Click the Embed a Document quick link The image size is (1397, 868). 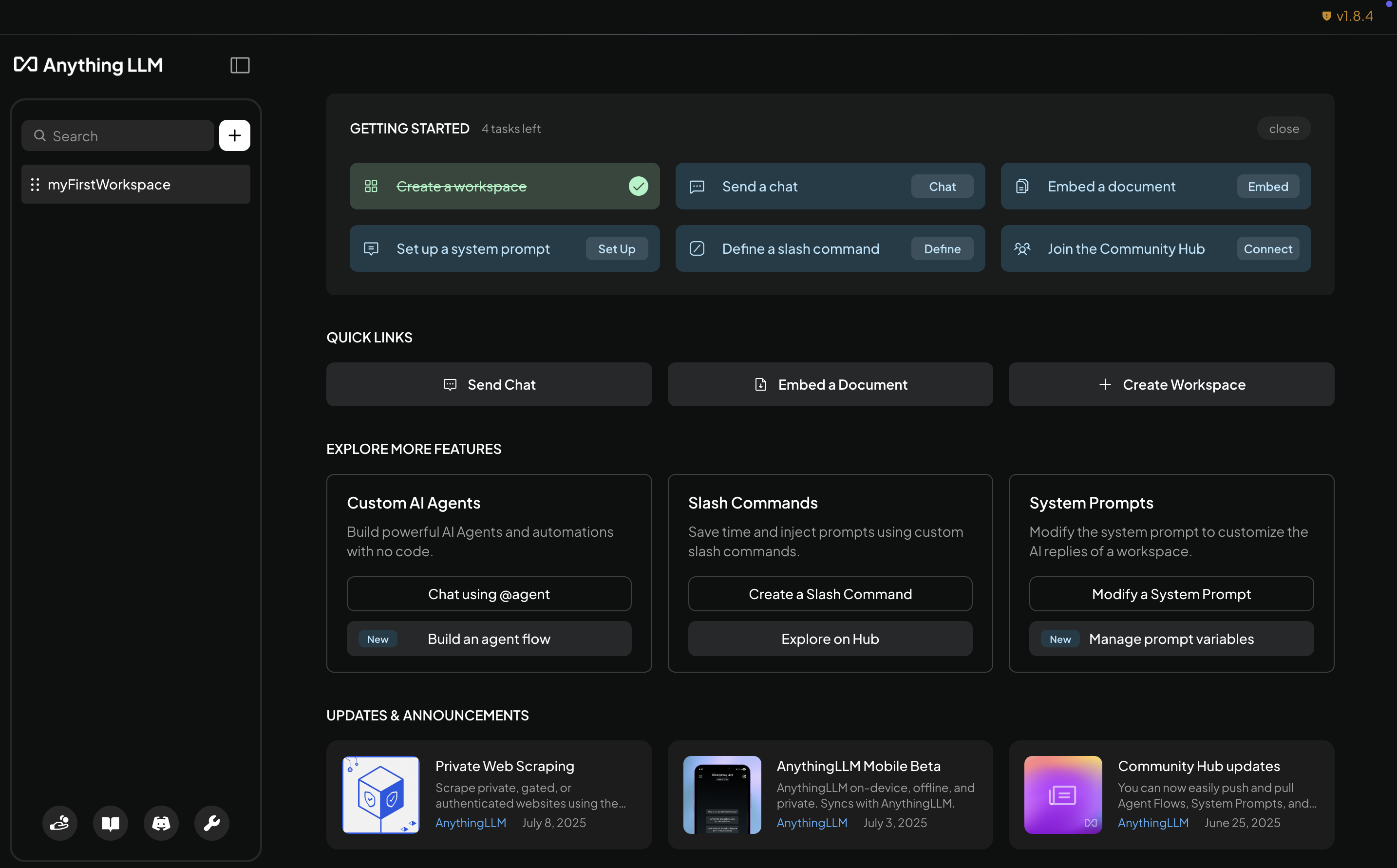(x=830, y=384)
